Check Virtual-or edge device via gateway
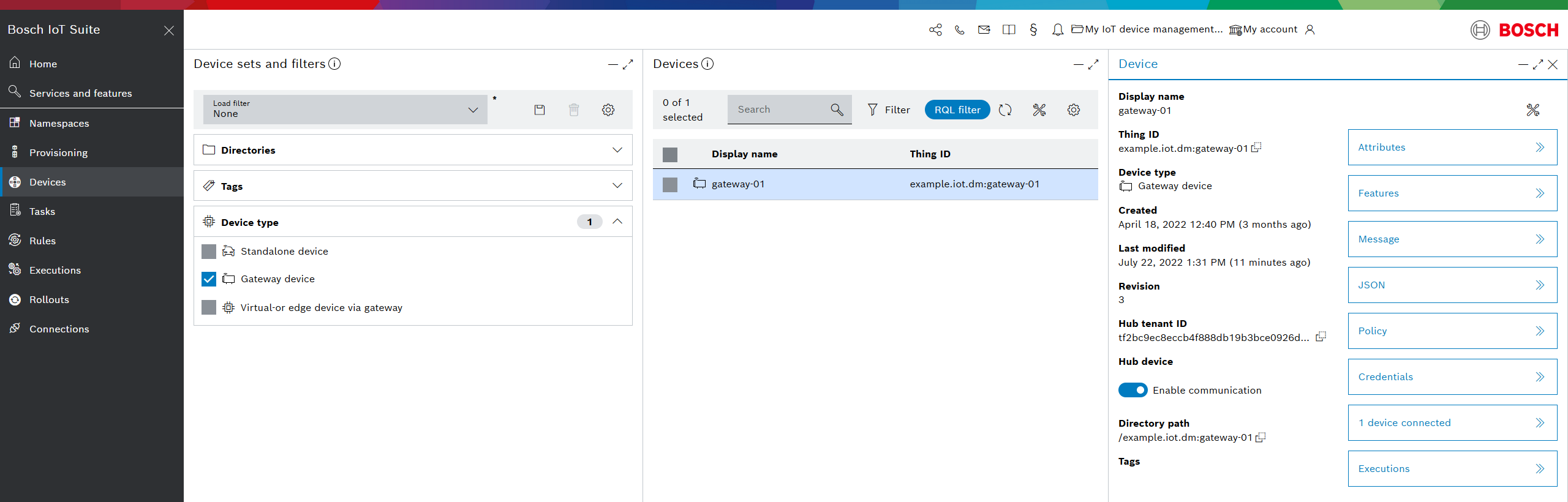Screen dimensions: 1568x502 (209, 307)
